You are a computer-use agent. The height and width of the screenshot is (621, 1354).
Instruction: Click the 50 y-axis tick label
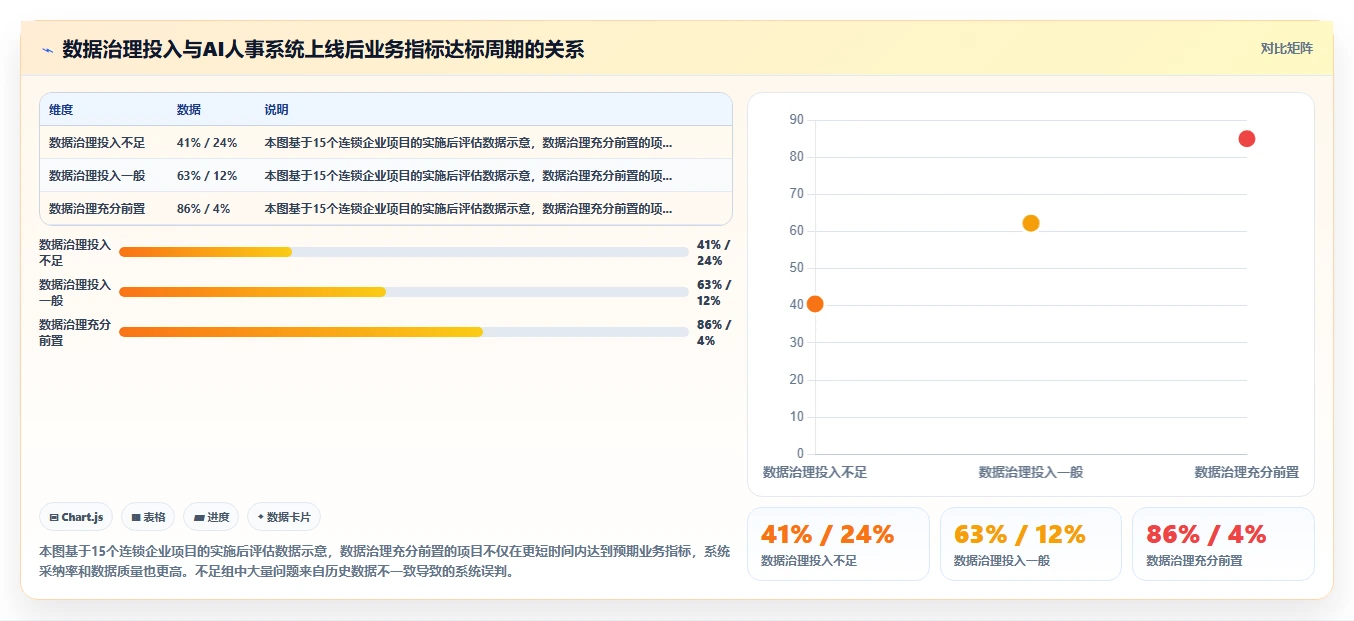[x=797, y=268]
